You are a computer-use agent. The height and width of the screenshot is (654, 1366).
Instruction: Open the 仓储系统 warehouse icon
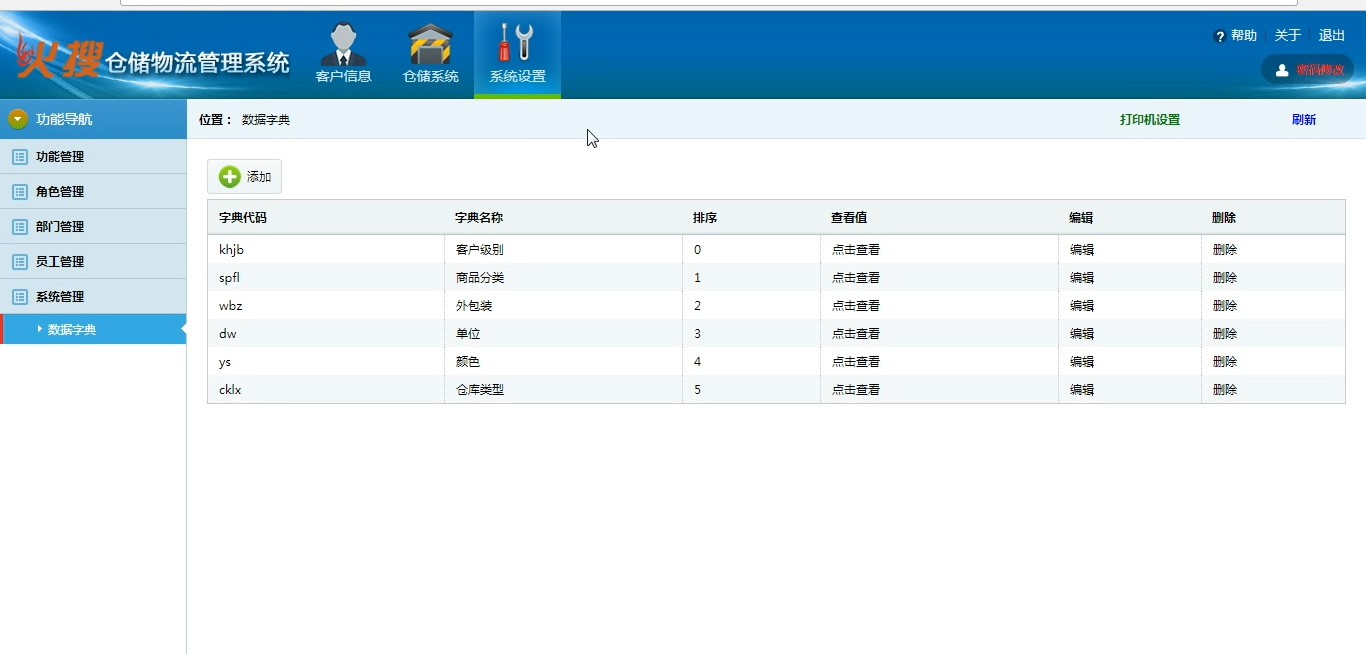click(430, 45)
